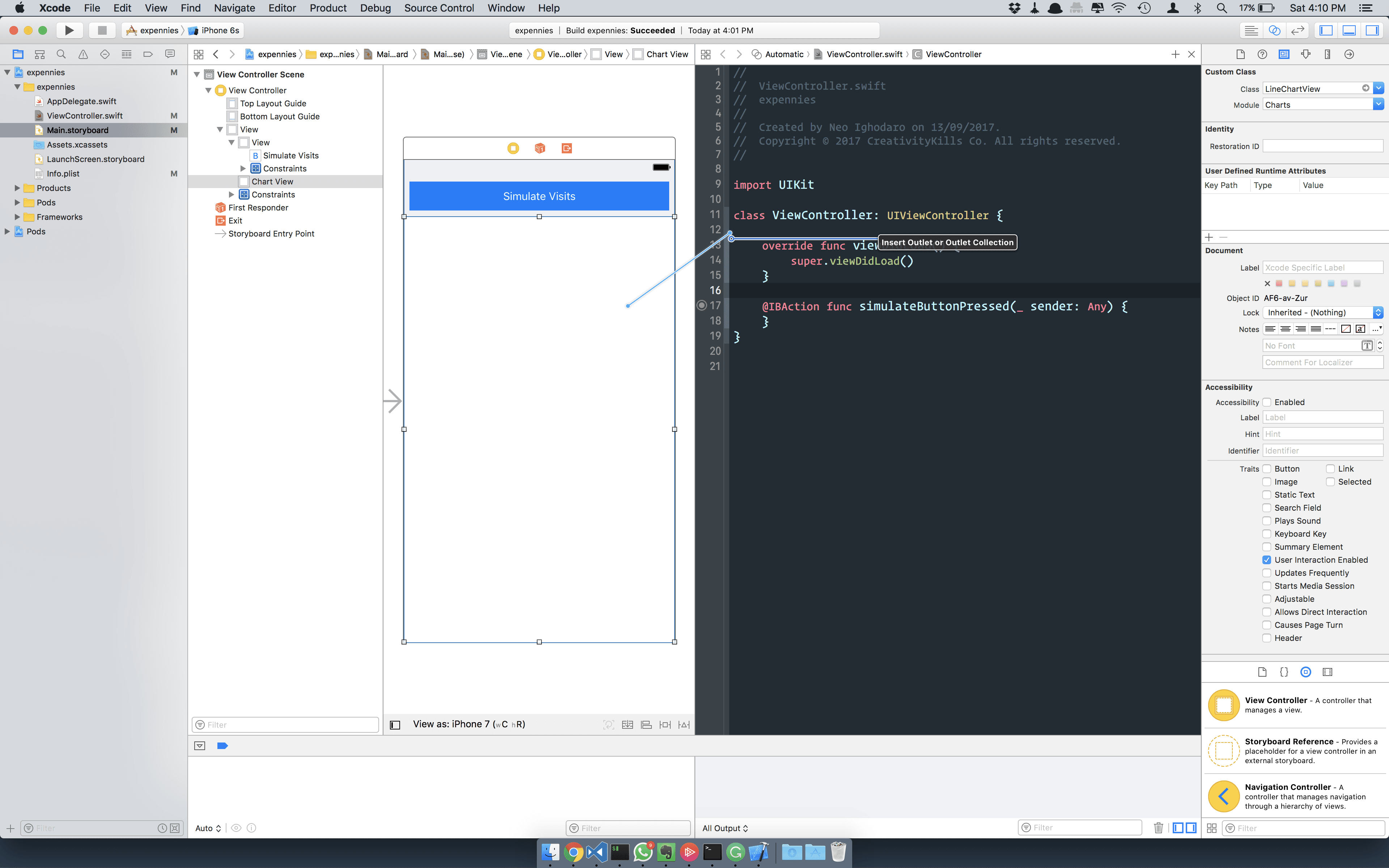
Task: Select Chart View in the outline
Action: tap(272, 182)
